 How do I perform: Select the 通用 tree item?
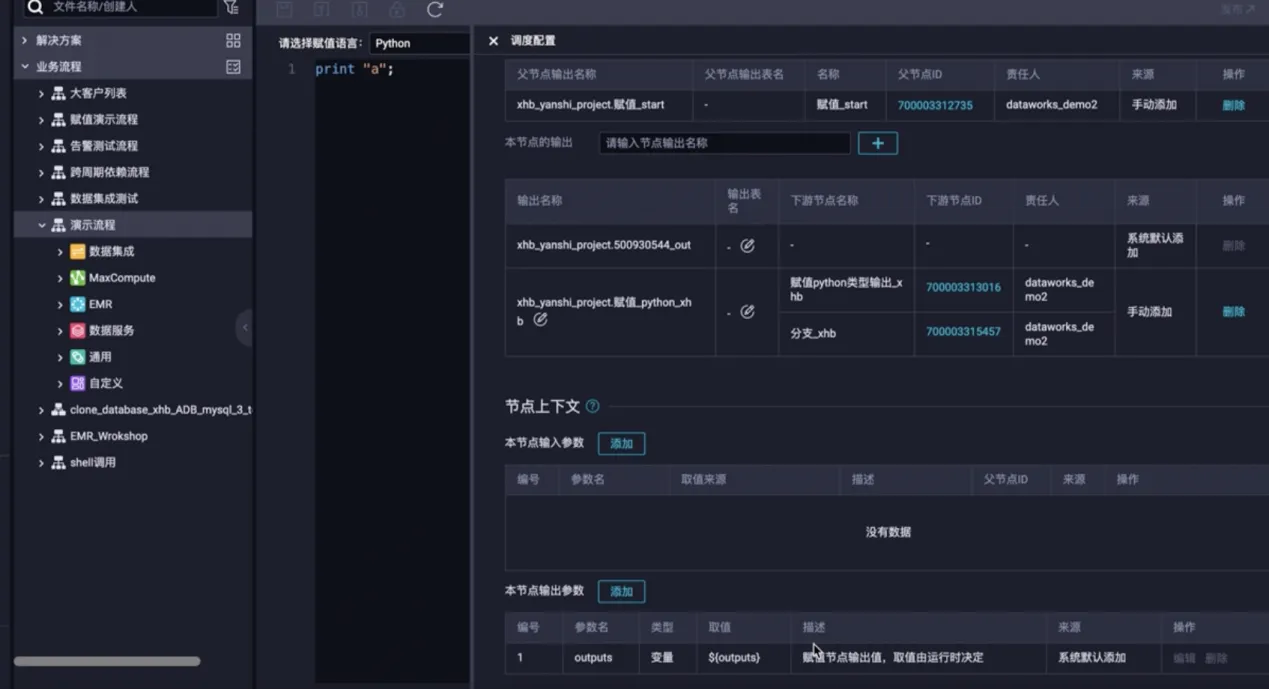(x=100, y=357)
